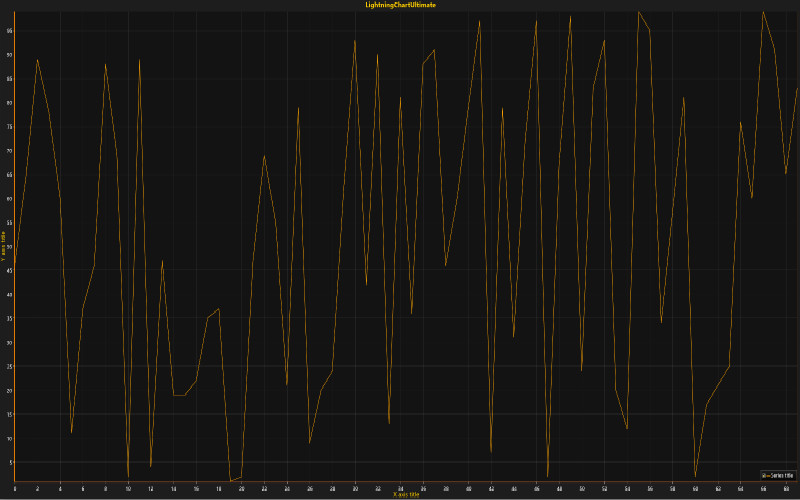Click the 60 tick on X axis
Image resolution: width=800 pixels, height=500 pixels.
coord(695,488)
